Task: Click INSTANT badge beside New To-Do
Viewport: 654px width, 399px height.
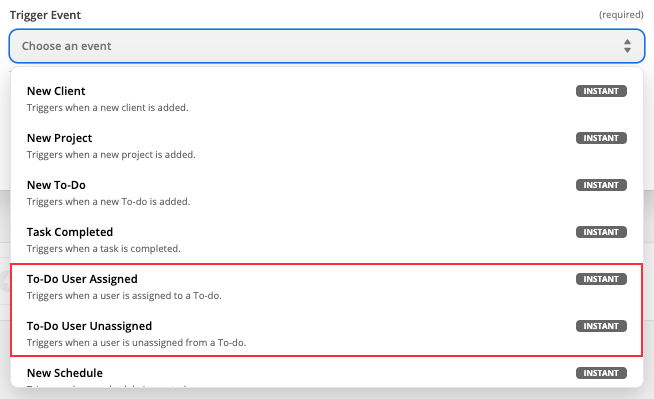Action: 601,185
